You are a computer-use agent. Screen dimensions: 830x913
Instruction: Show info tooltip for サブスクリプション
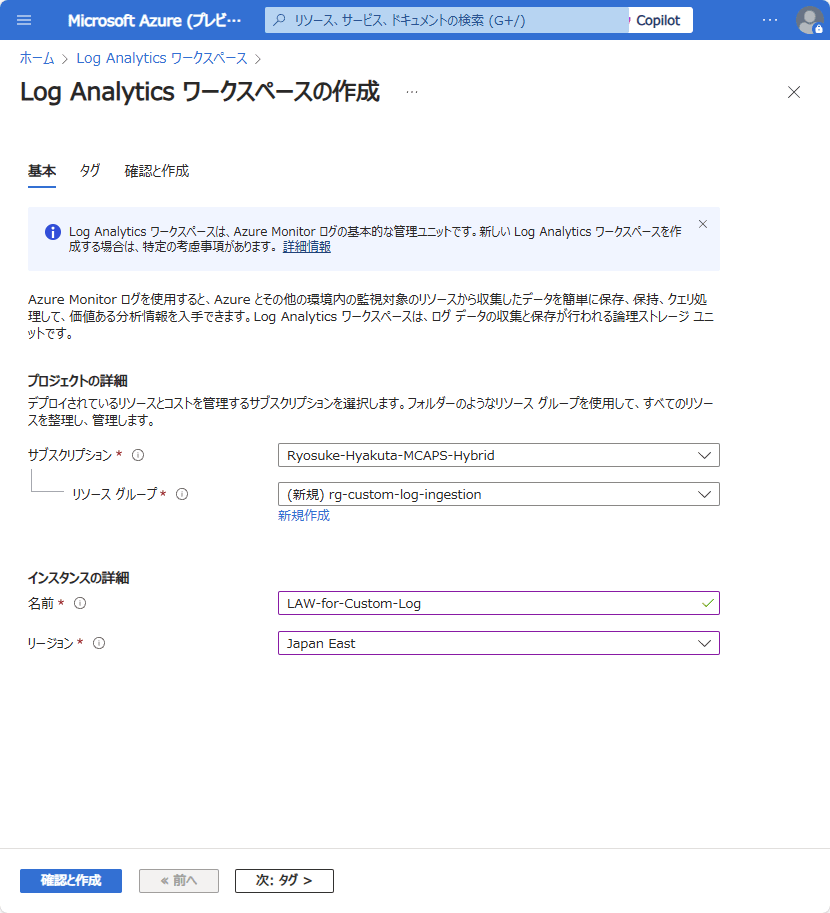click(x=138, y=455)
